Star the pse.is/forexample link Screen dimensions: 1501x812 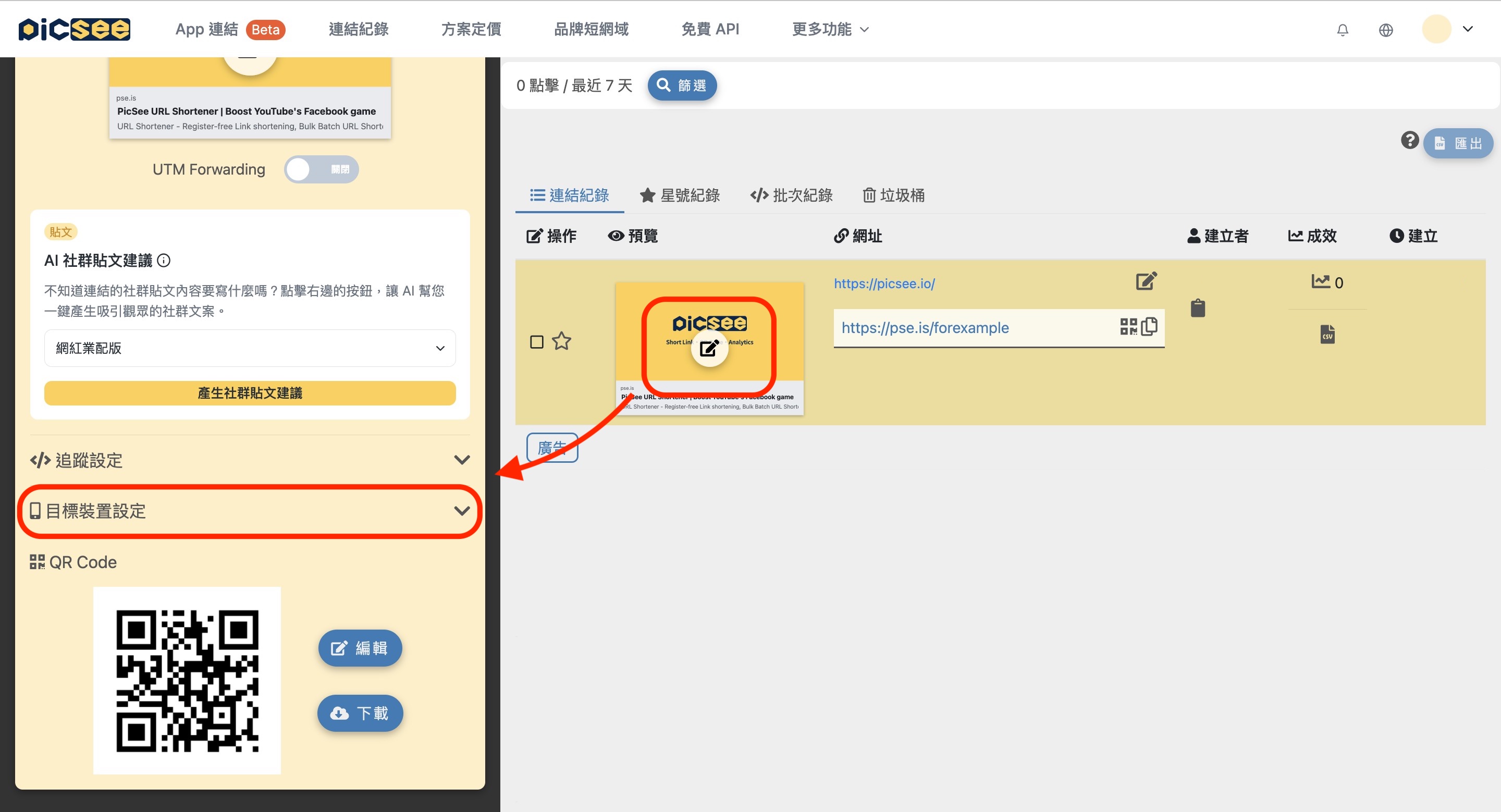562,341
